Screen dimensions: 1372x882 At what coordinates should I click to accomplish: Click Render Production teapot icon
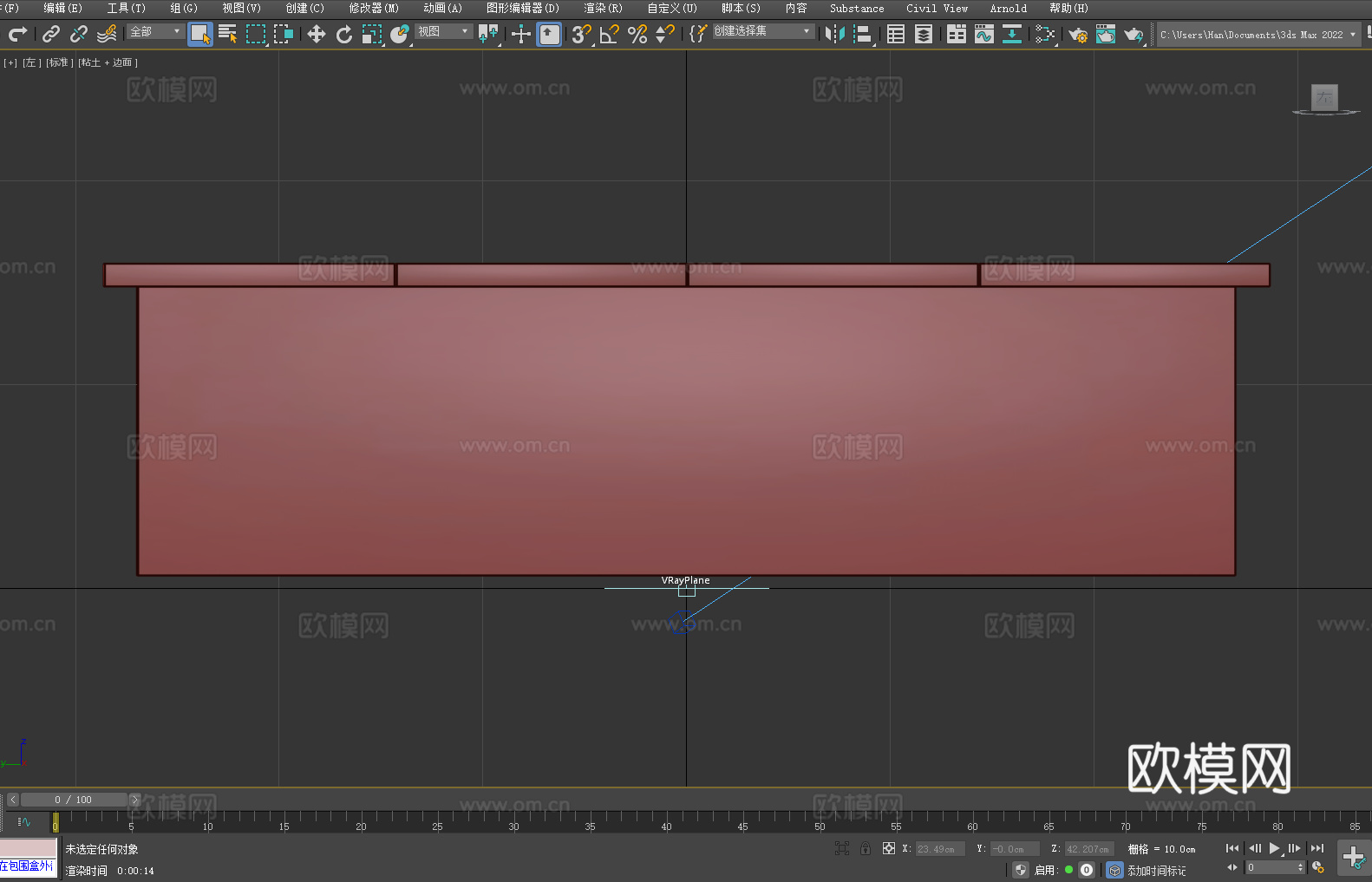coord(1134,35)
